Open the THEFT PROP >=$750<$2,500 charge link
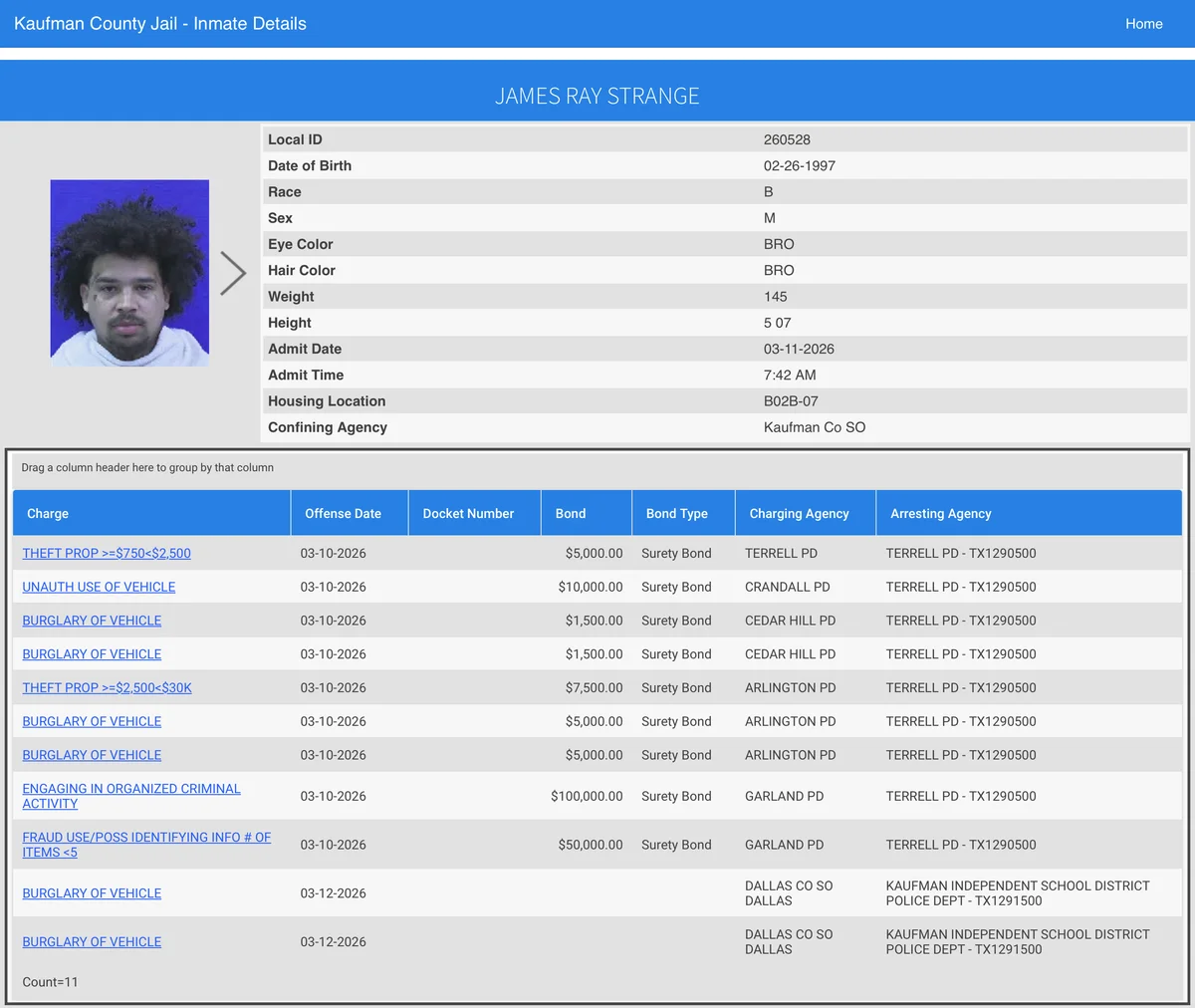This screenshot has width=1195, height=1008. click(x=107, y=554)
